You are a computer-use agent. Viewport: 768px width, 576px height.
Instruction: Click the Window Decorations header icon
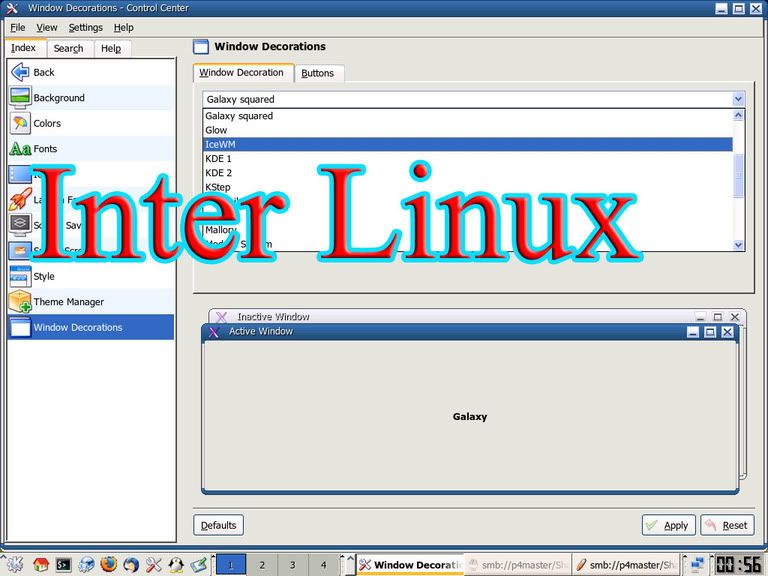(x=201, y=47)
